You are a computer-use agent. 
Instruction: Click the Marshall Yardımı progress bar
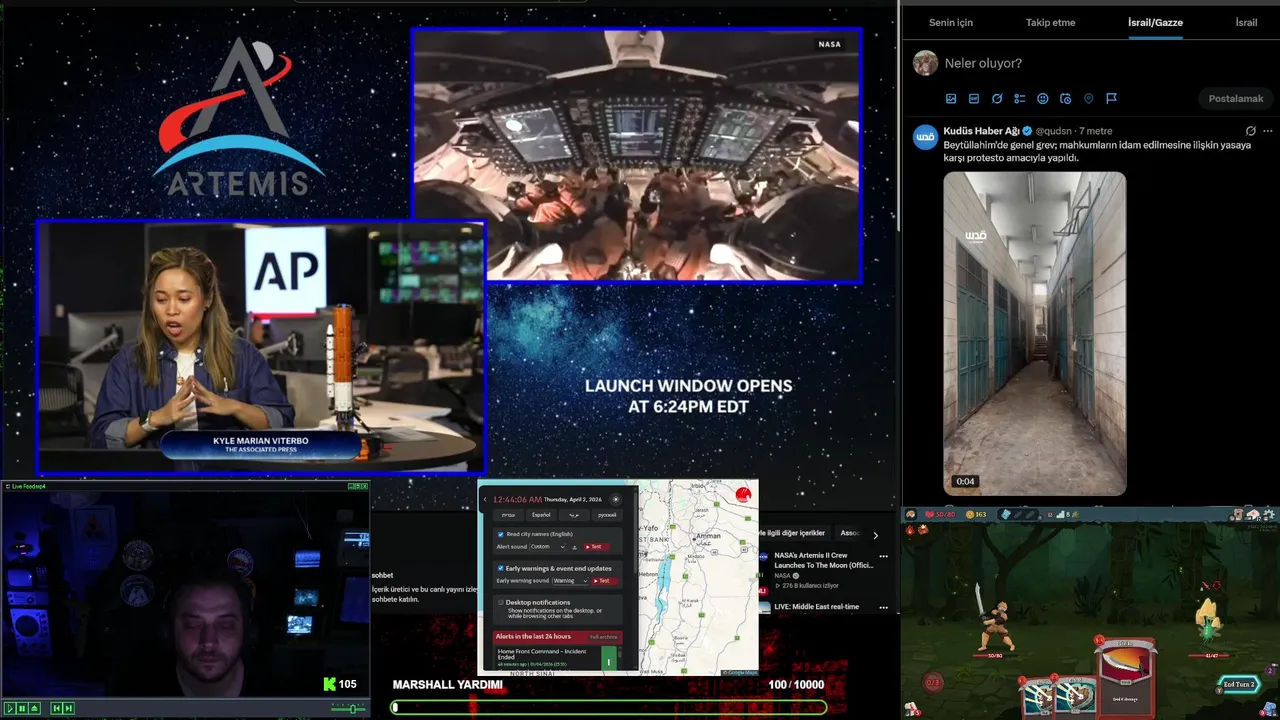tap(609, 707)
